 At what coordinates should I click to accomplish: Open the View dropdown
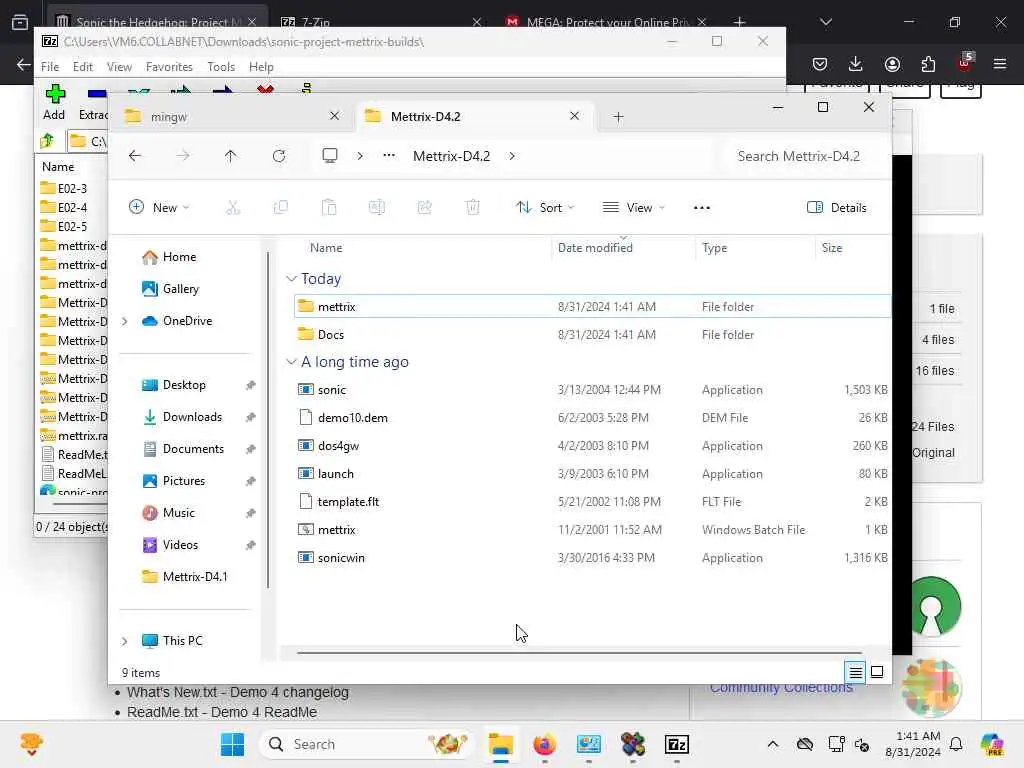pyautogui.click(x=633, y=208)
